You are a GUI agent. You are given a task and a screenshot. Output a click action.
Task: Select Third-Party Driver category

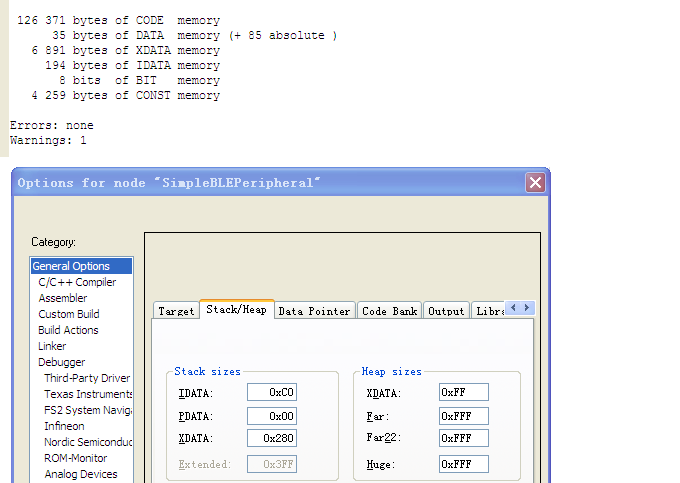[x=87, y=378]
